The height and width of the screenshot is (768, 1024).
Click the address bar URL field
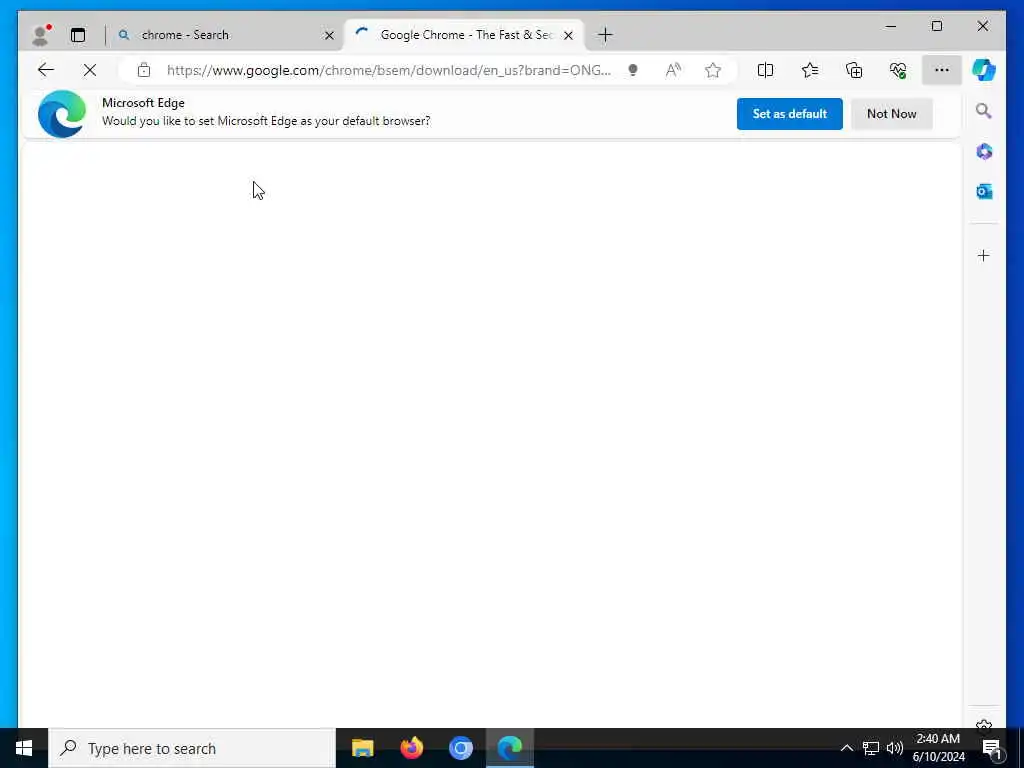coord(389,70)
